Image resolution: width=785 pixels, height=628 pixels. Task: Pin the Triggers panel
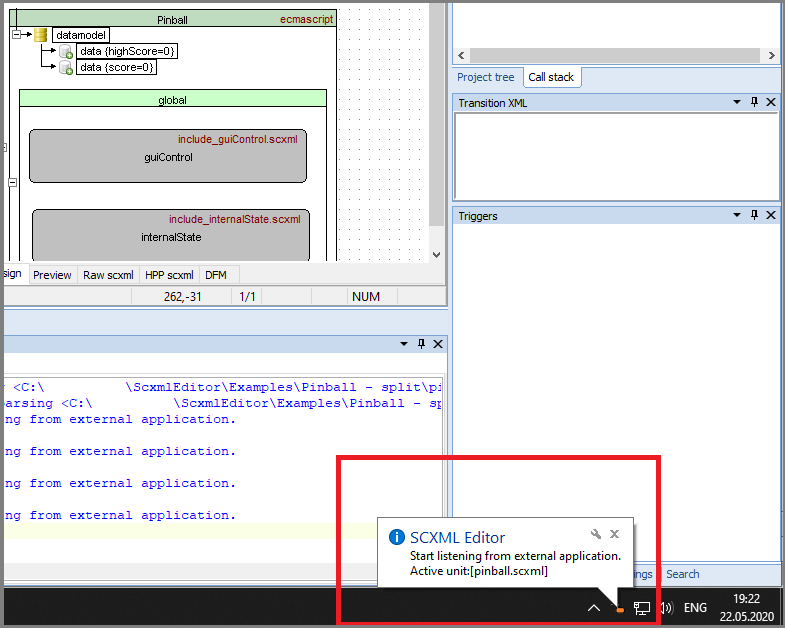point(754,215)
